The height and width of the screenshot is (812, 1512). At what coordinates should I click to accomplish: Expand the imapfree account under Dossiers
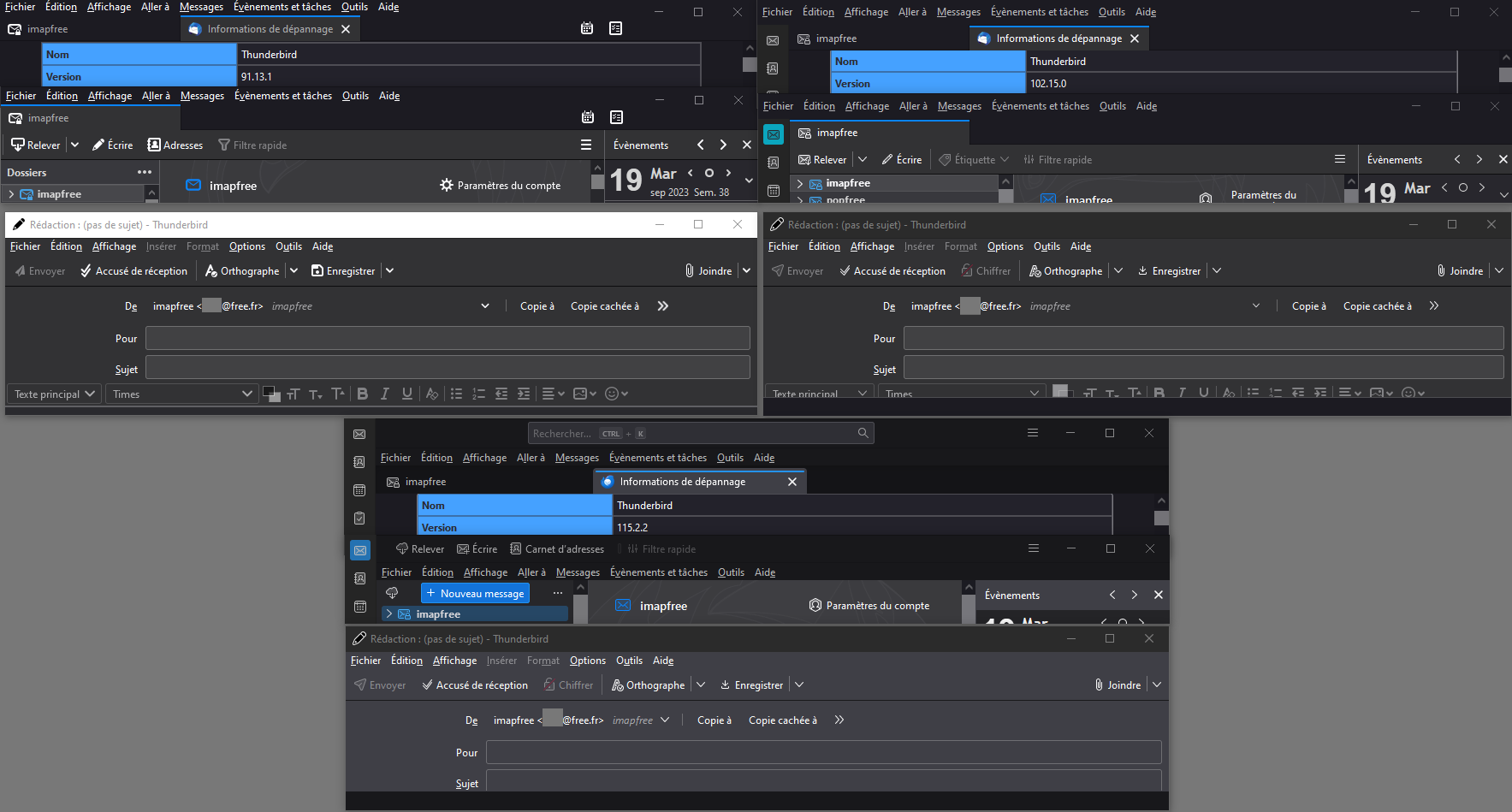click(x=11, y=194)
